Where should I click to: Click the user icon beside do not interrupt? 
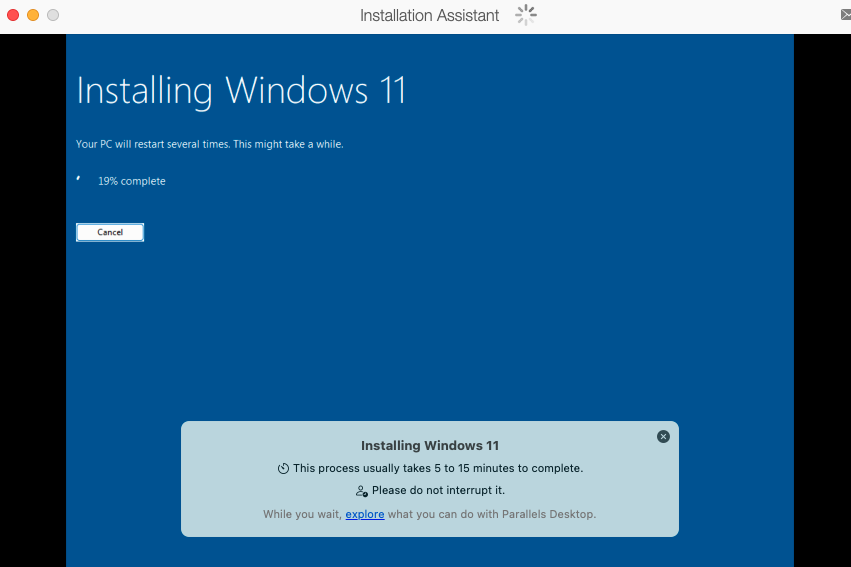[x=361, y=491]
